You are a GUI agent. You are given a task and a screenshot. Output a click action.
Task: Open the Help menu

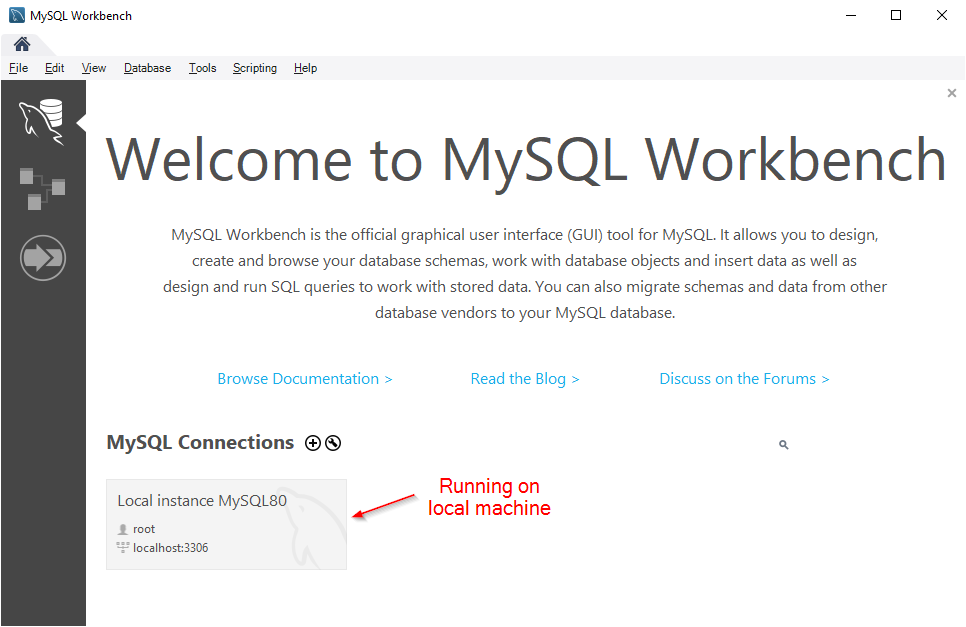[305, 68]
